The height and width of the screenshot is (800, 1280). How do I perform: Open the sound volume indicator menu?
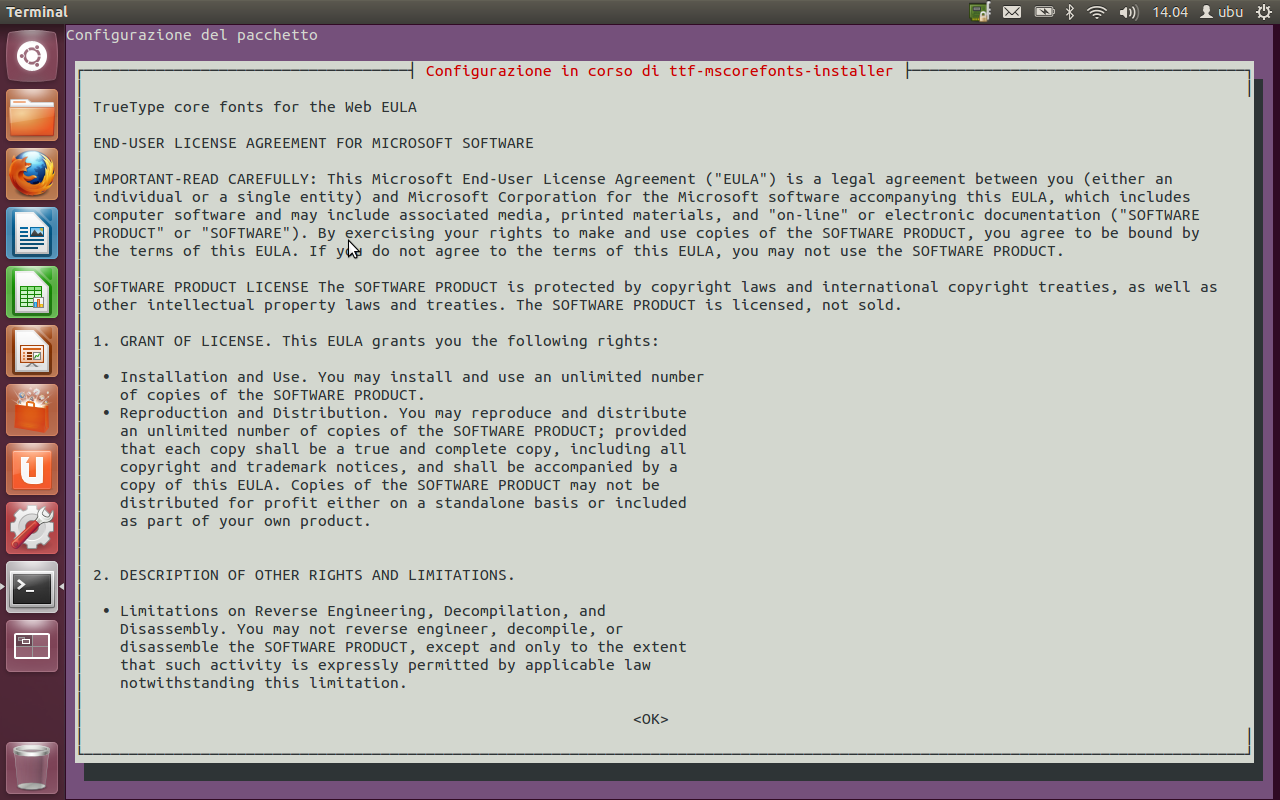1129,12
